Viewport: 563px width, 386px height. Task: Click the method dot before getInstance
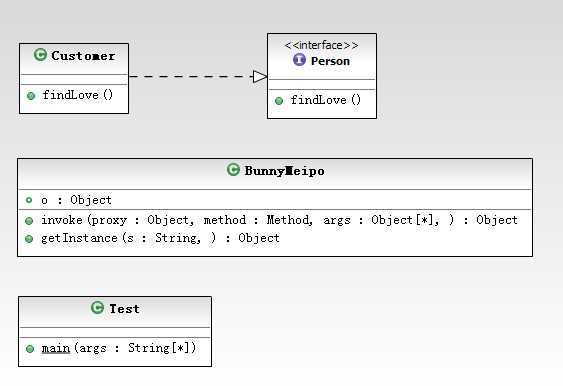[29, 239]
